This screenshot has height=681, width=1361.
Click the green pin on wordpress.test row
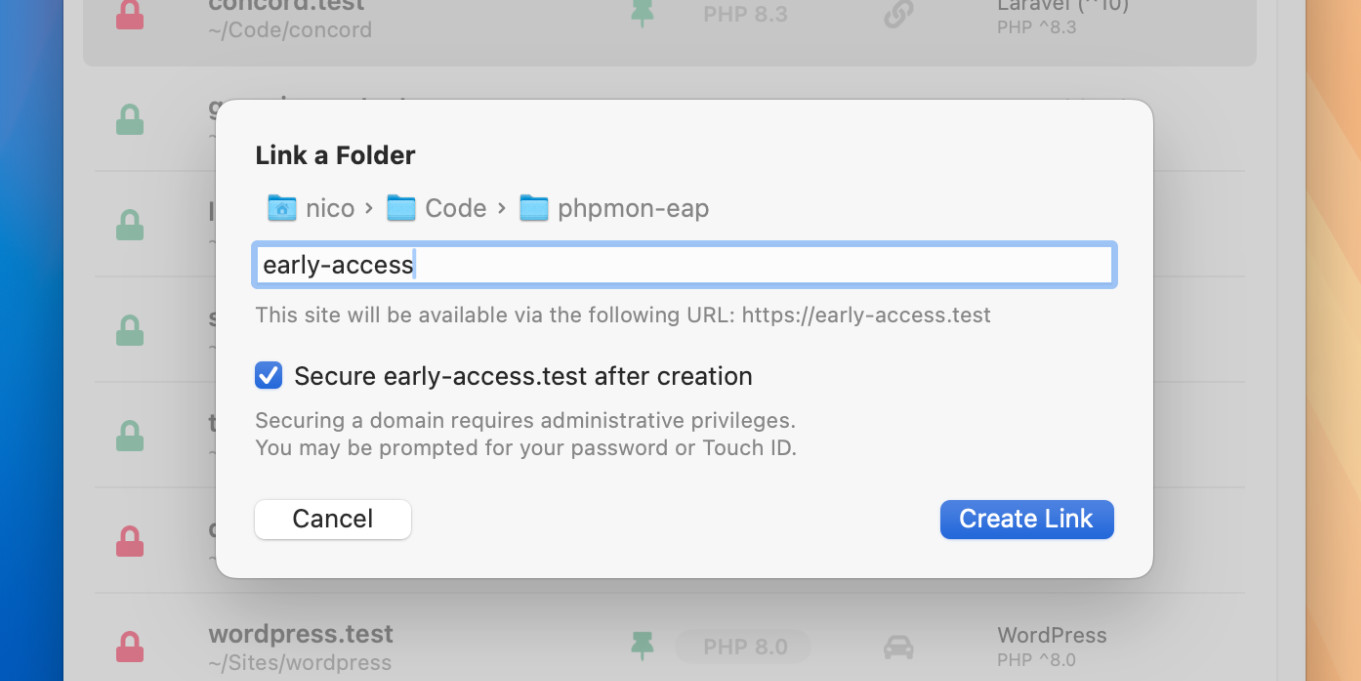(x=642, y=646)
